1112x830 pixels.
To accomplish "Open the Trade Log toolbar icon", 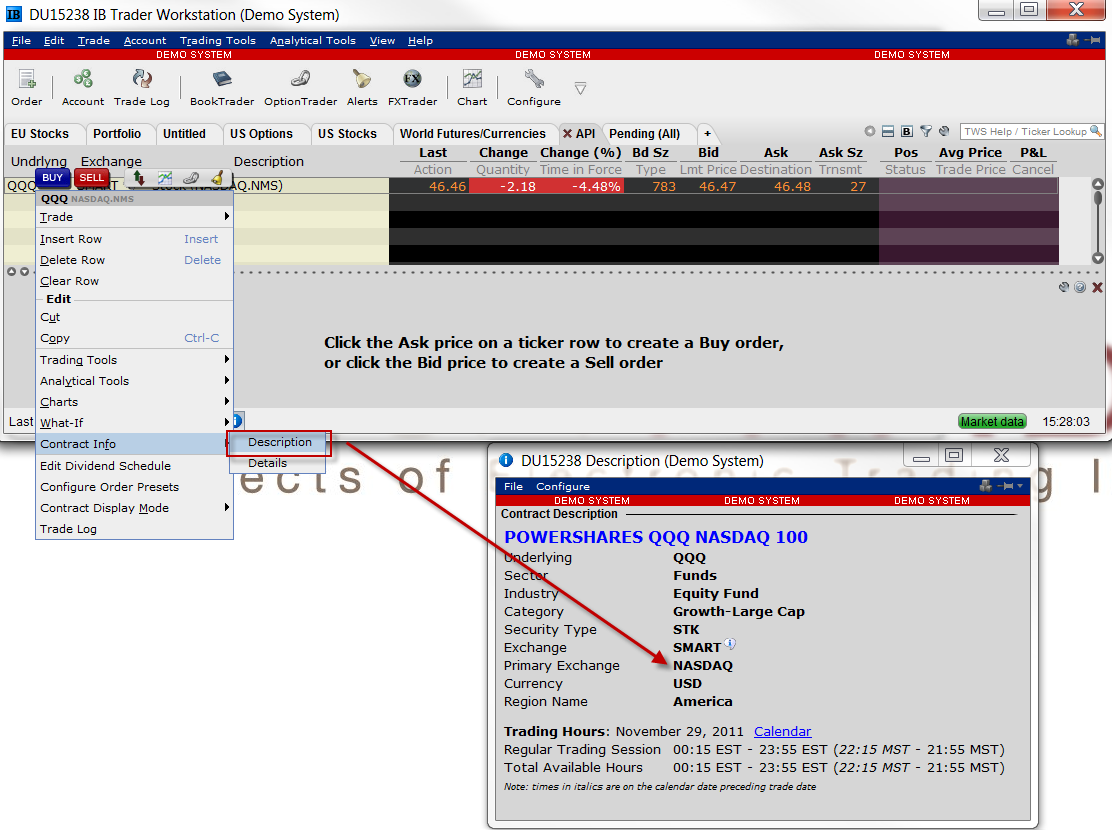I will [x=142, y=87].
